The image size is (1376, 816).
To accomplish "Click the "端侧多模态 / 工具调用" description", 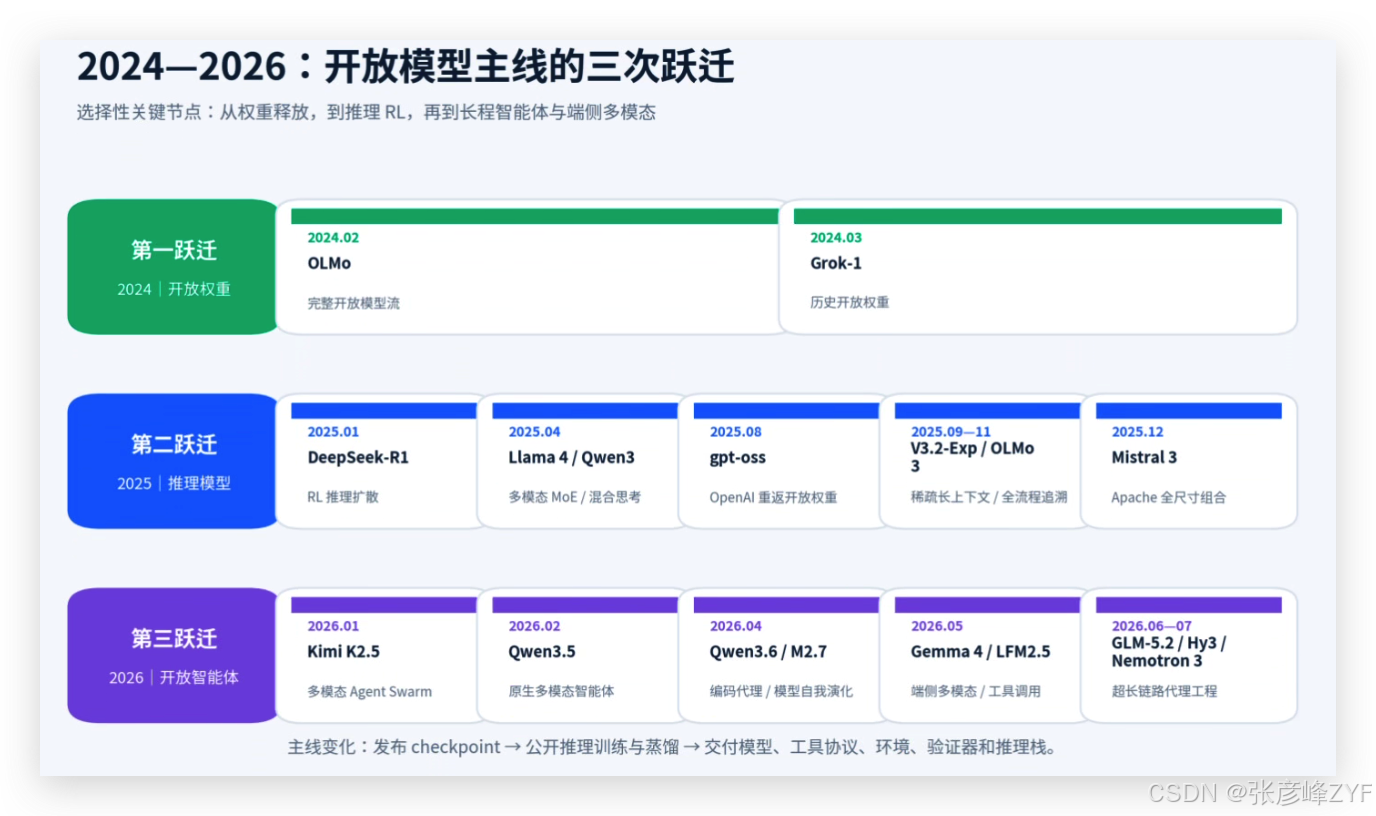I will 976,691.
